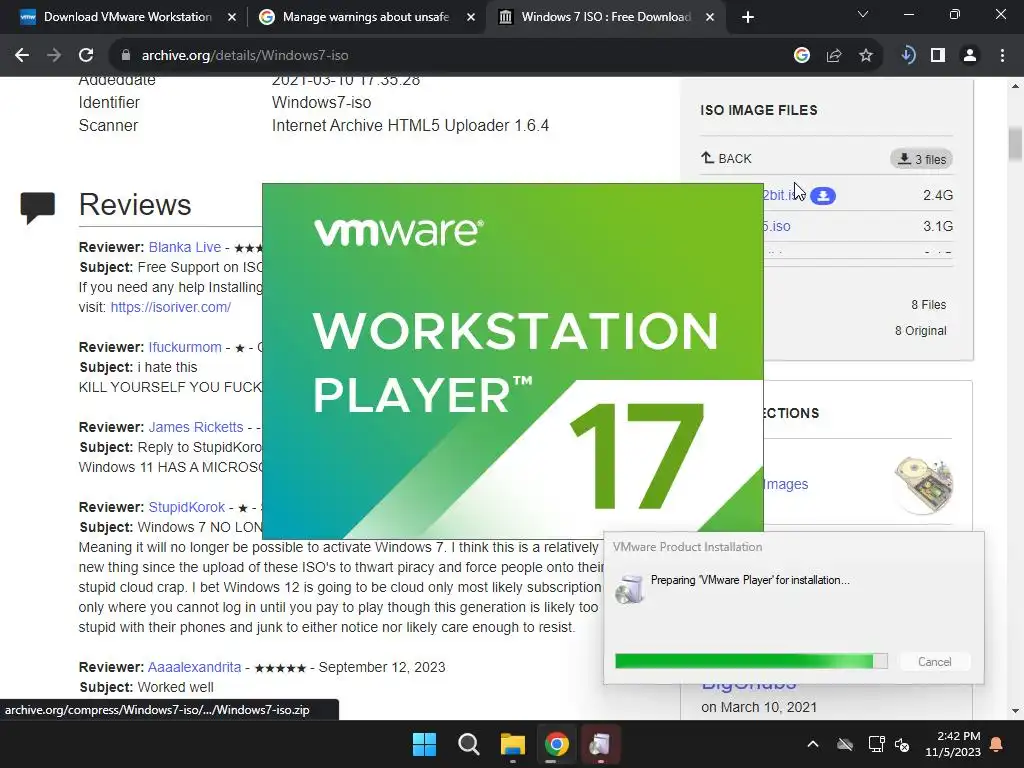Select the Windows 7 ISO tab
1024x768 pixels.
click(x=605, y=17)
